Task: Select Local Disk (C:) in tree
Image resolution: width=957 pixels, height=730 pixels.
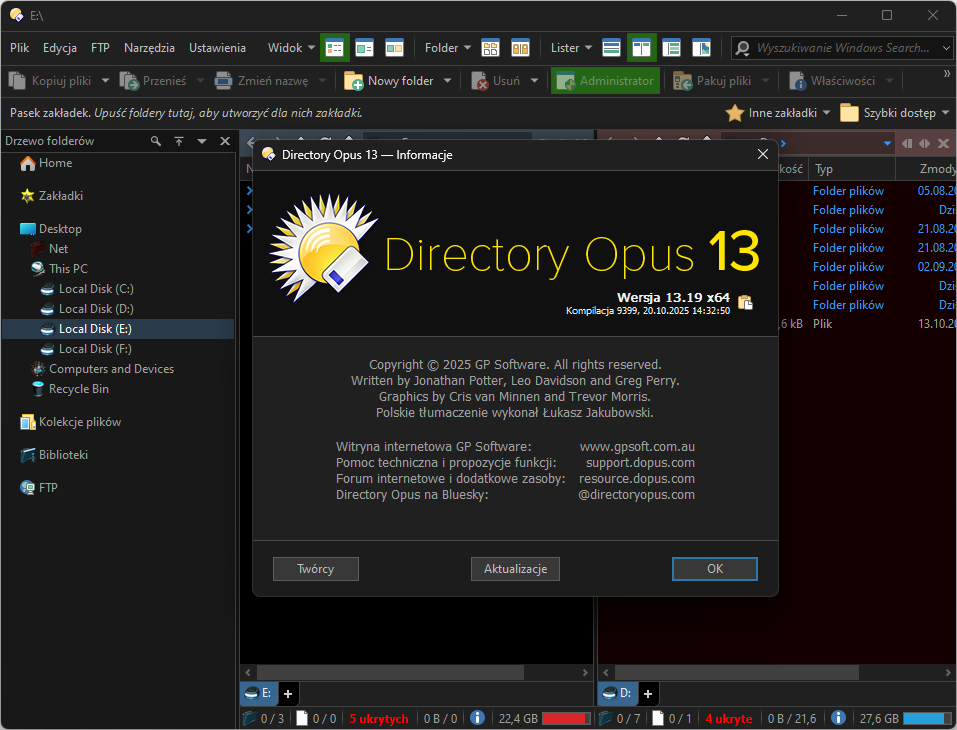Action: [87, 289]
